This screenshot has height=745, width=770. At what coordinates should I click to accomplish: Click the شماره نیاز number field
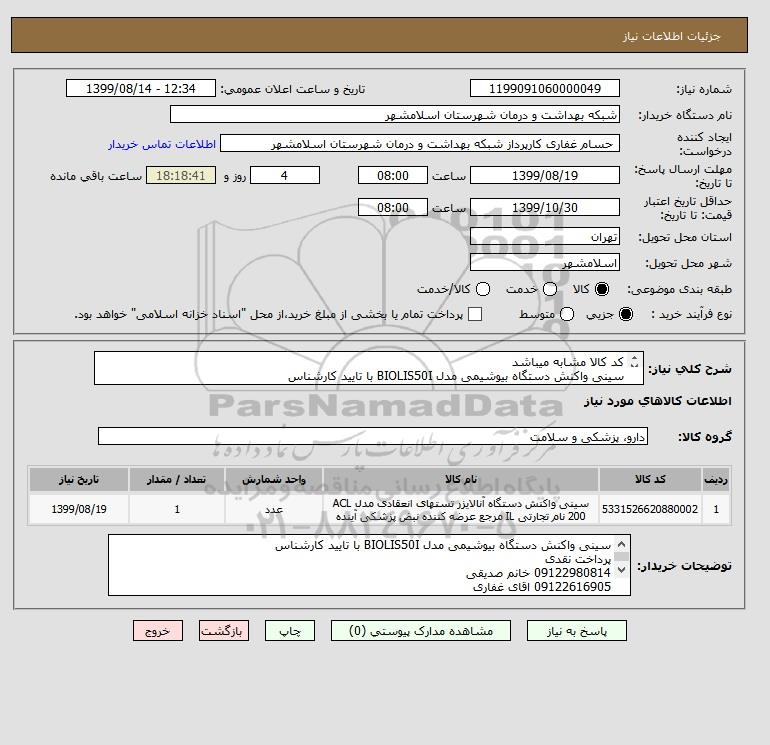point(545,88)
